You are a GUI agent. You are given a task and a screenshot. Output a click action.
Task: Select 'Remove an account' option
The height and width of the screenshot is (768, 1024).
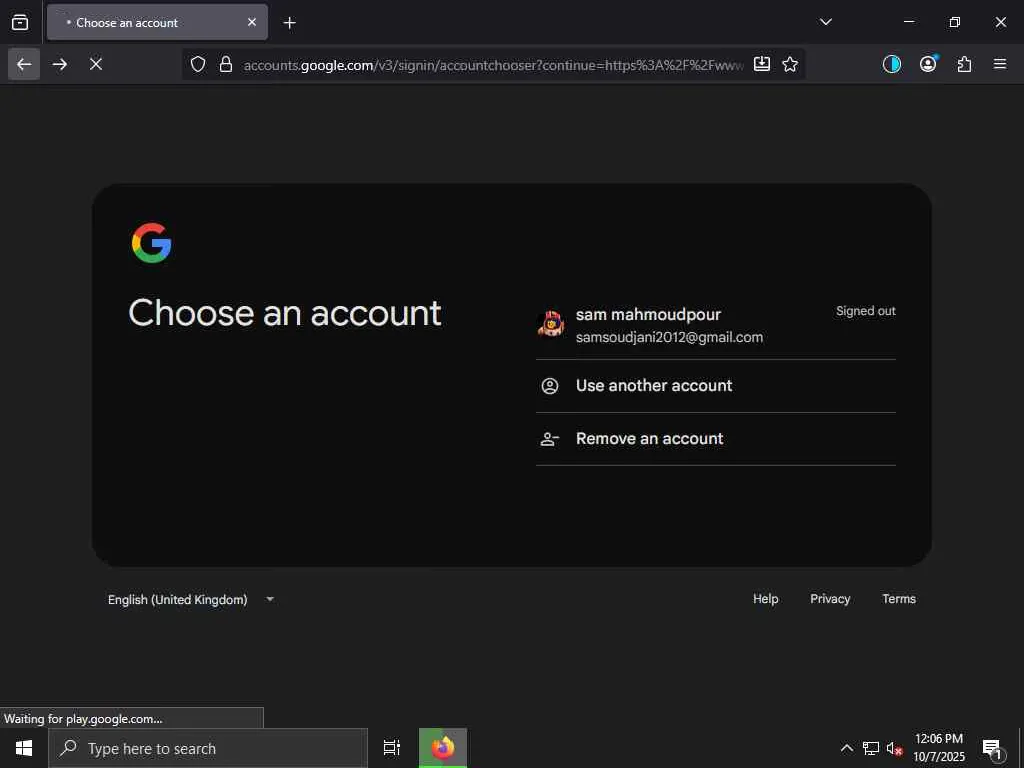716,439
